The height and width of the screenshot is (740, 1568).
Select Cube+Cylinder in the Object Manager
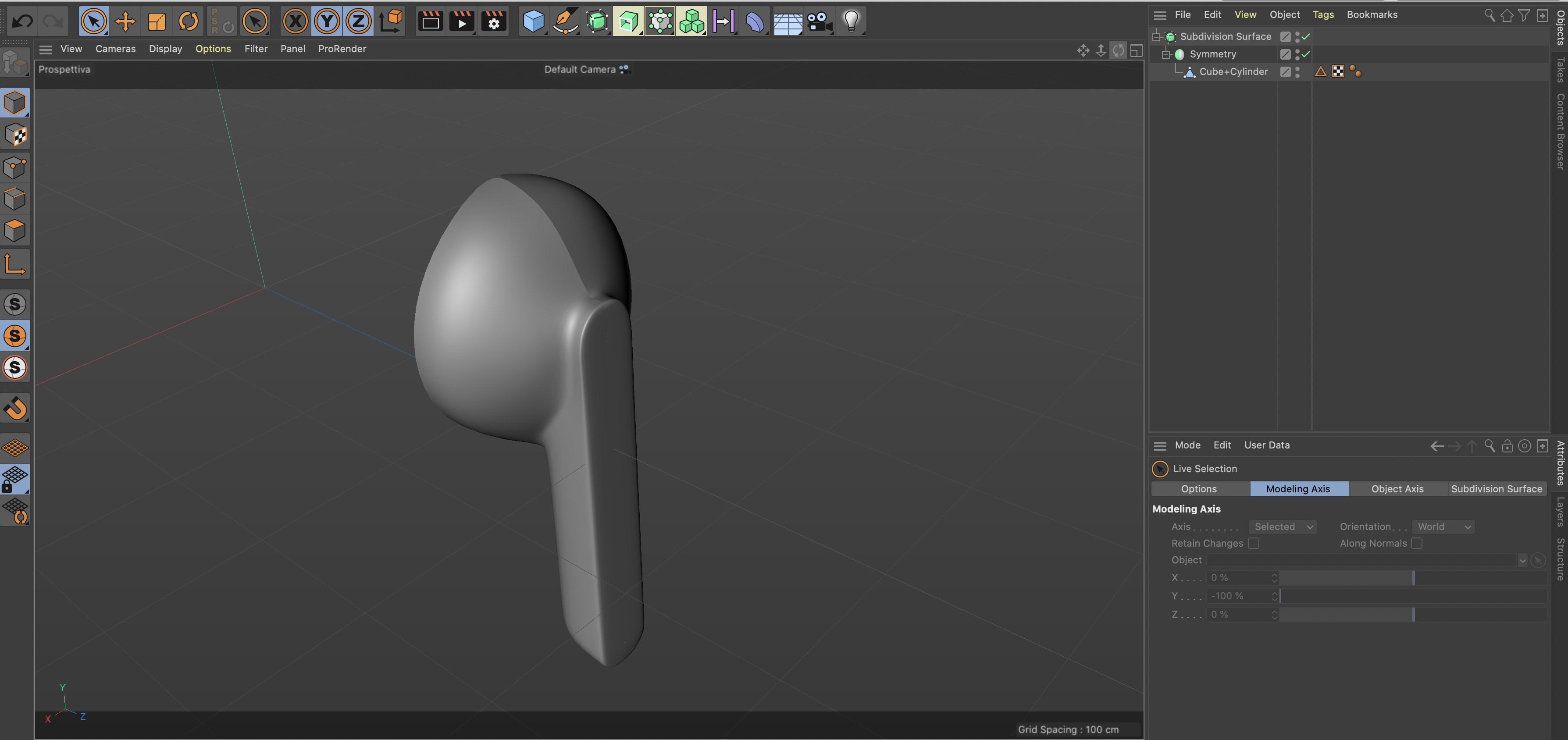[1233, 72]
